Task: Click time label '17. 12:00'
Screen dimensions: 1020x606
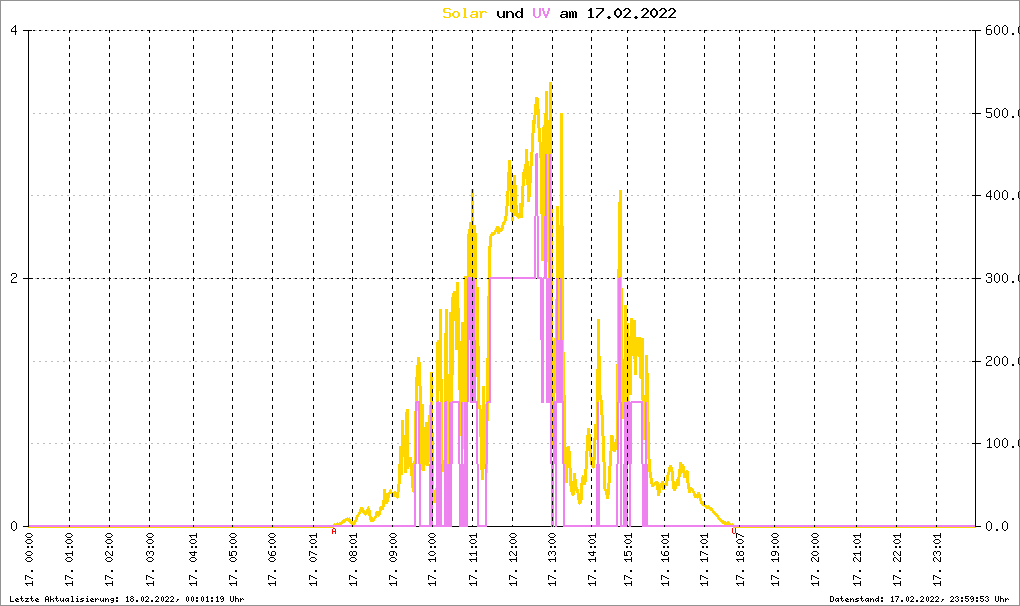Action: 513,560
